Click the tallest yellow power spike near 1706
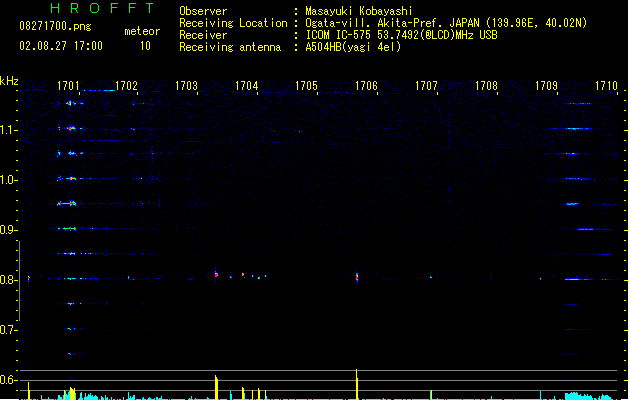629x400 pixels. pyautogui.click(x=357, y=384)
